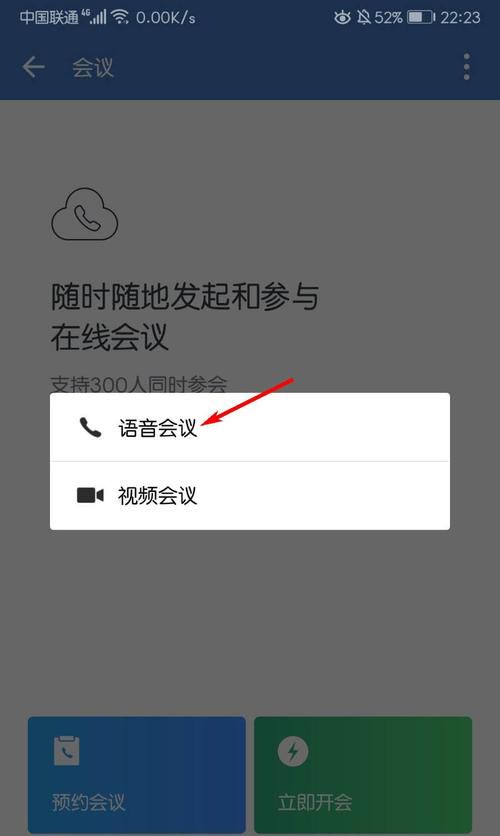Select 语音会议 menu option
This screenshot has width=500, height=836.
[x=249, y=427]
